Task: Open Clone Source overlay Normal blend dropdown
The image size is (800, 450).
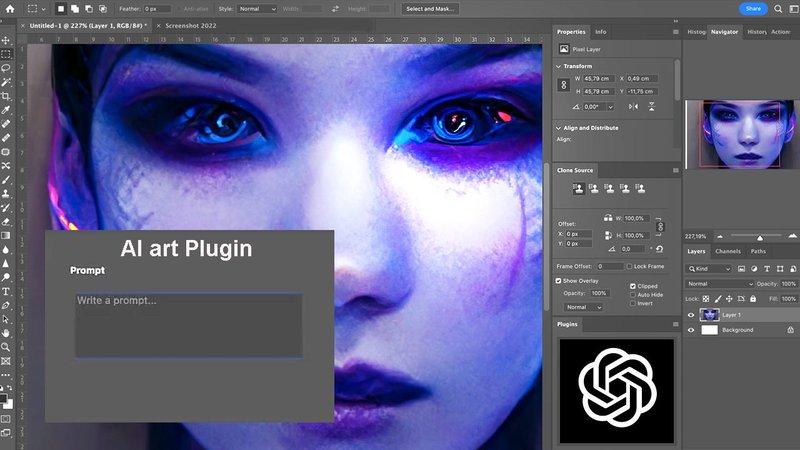Action: tap(584, 307)
